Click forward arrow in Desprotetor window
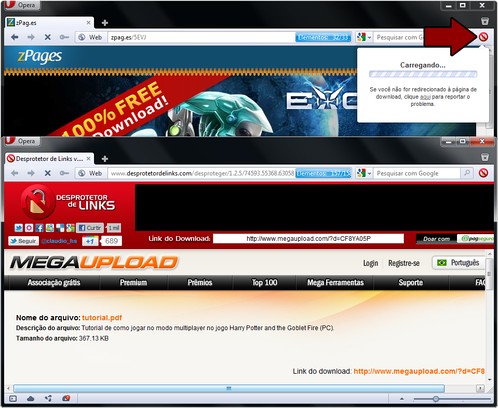 (x=31, y=173)
